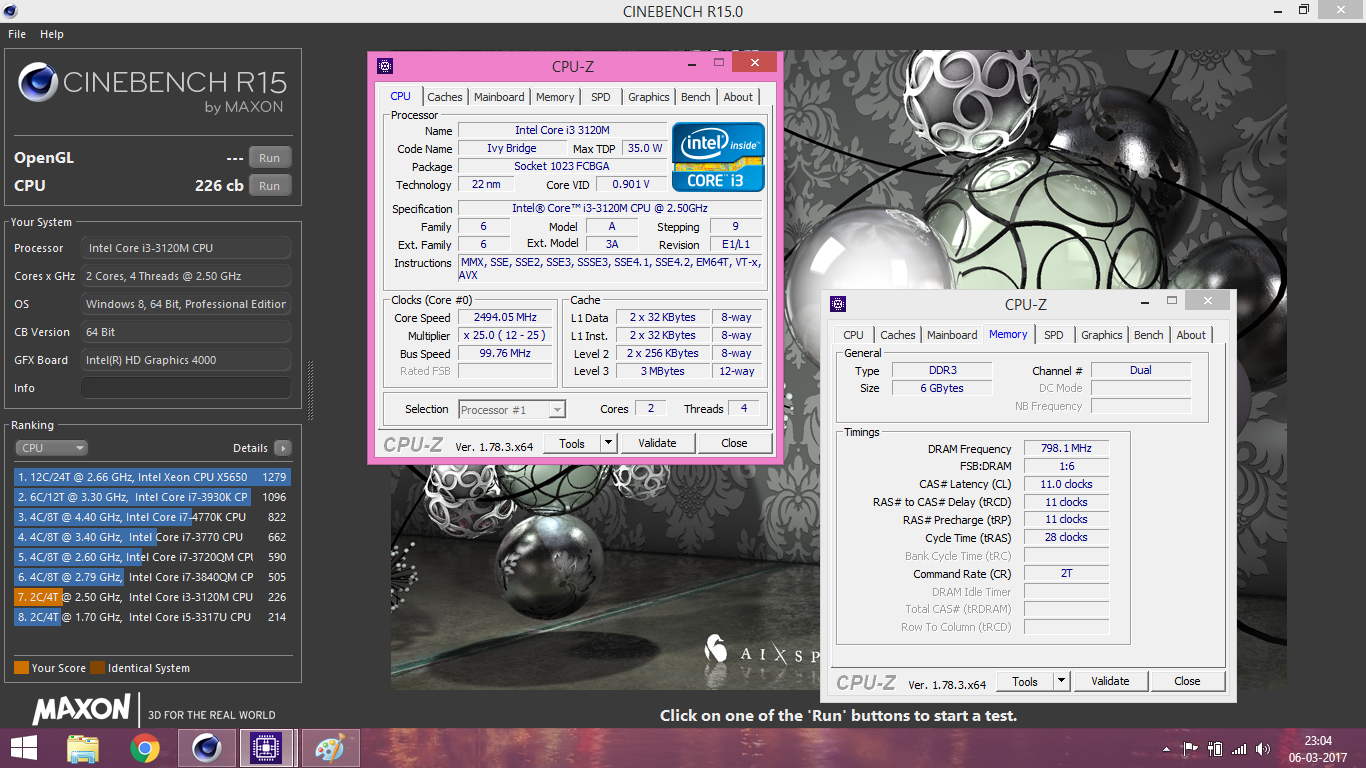Open Tools dropdown arrow in pink CPU-Z window
The image size is (1366, 768).
[608, 443]
